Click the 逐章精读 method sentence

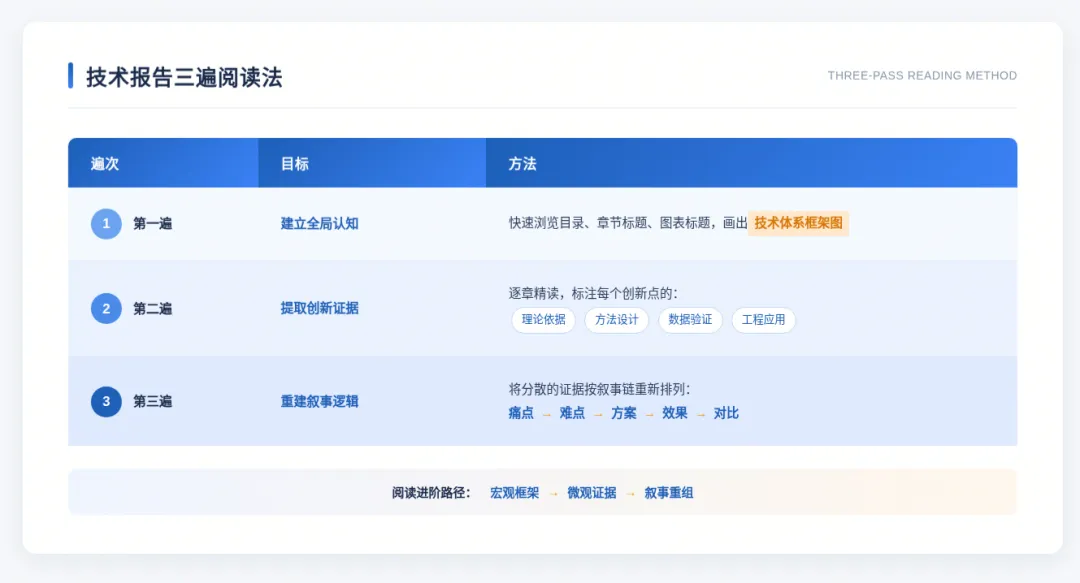[593, 294]
